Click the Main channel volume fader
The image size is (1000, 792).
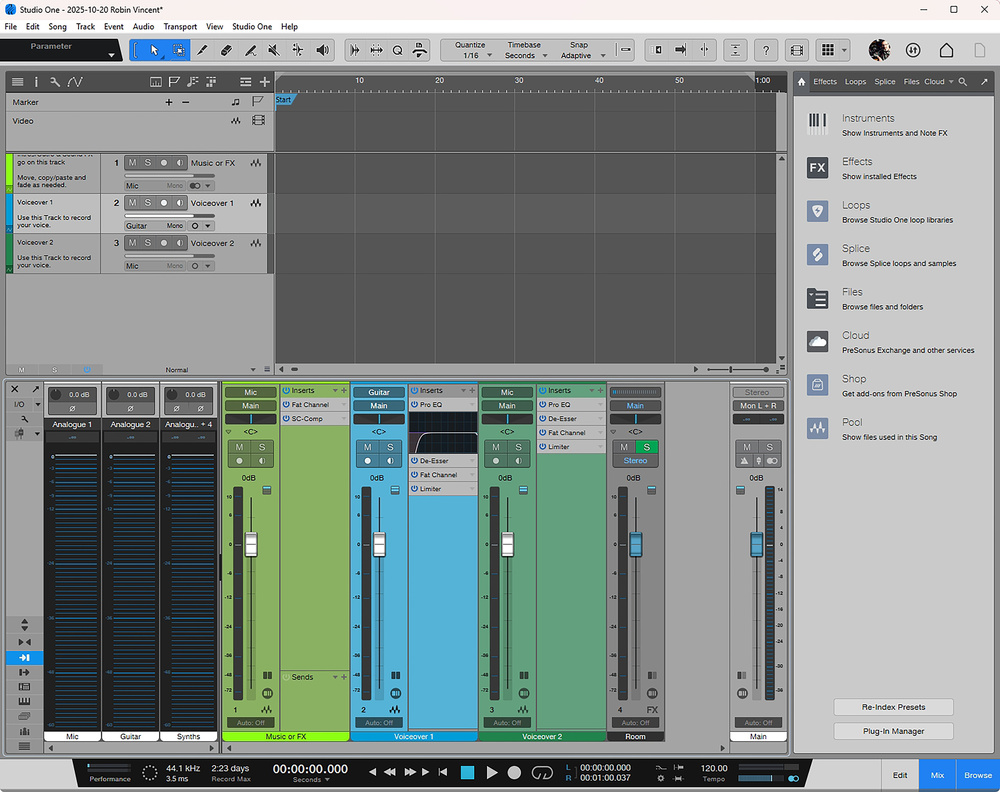(756, 544)
